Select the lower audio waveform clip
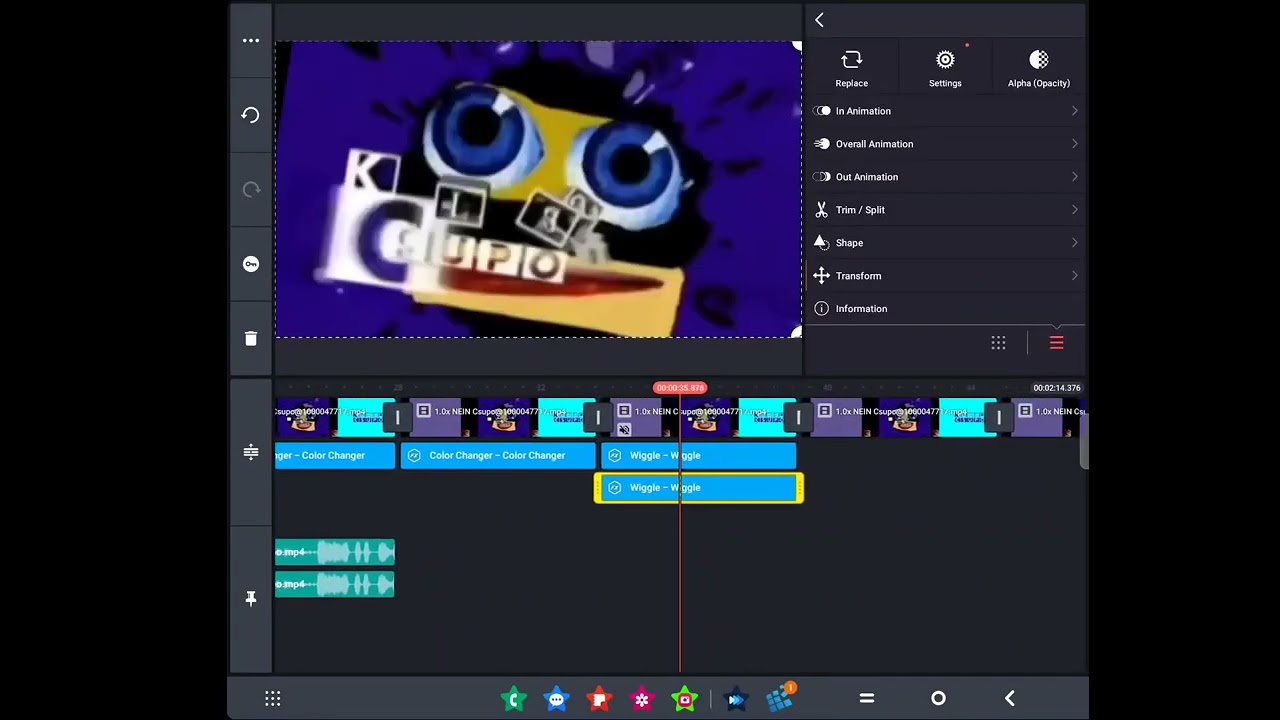The height and width of the screenshot is (720, 1280). coord(335,584)
